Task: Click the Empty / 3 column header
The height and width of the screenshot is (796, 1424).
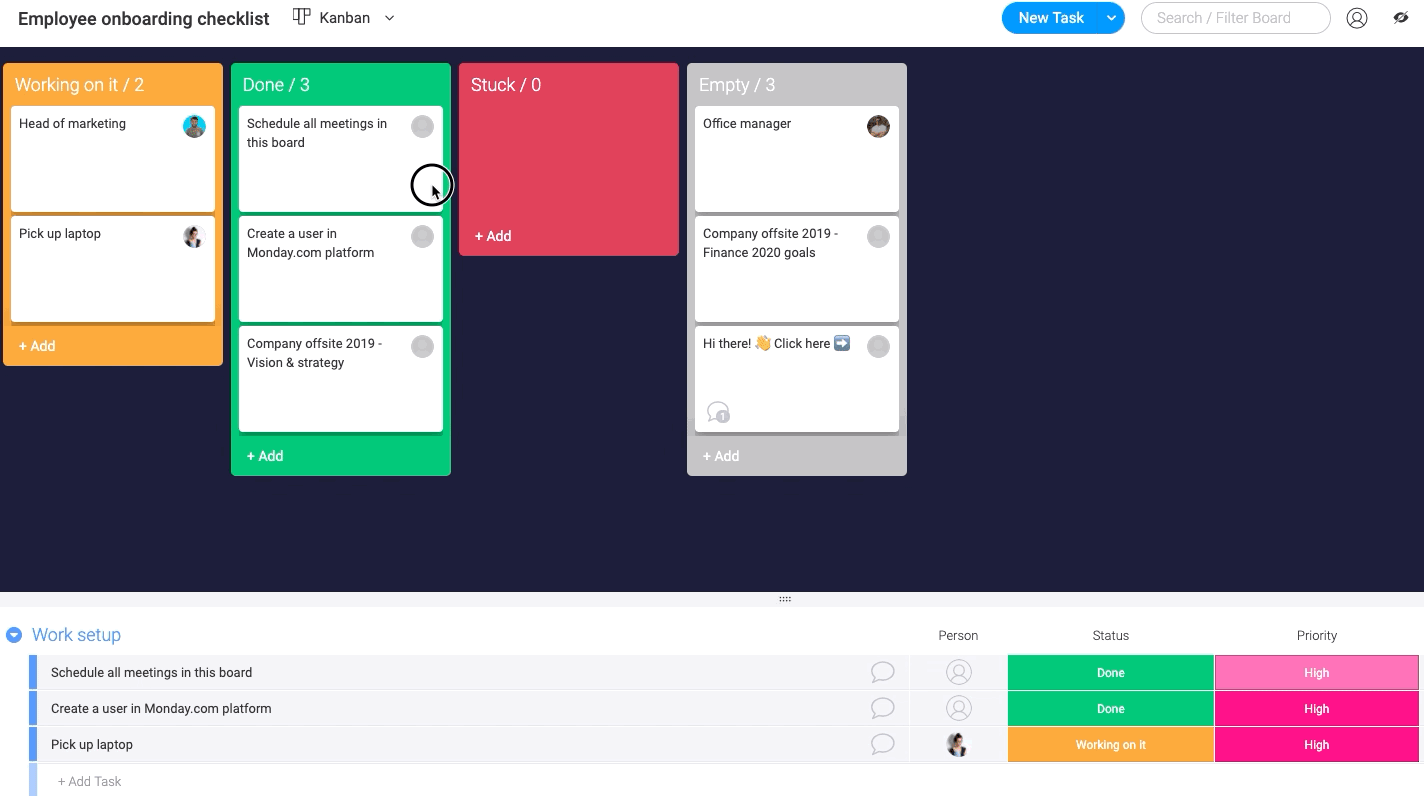Action: (737, 85)
